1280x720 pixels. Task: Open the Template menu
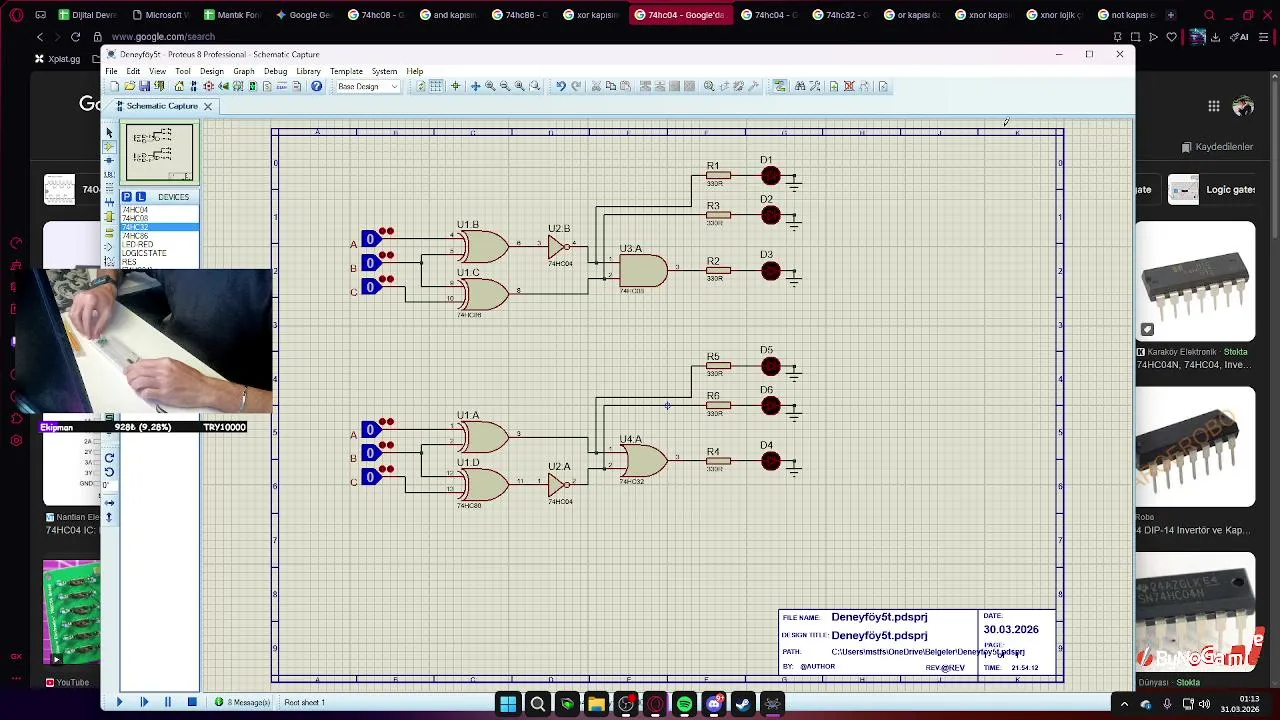346,71
